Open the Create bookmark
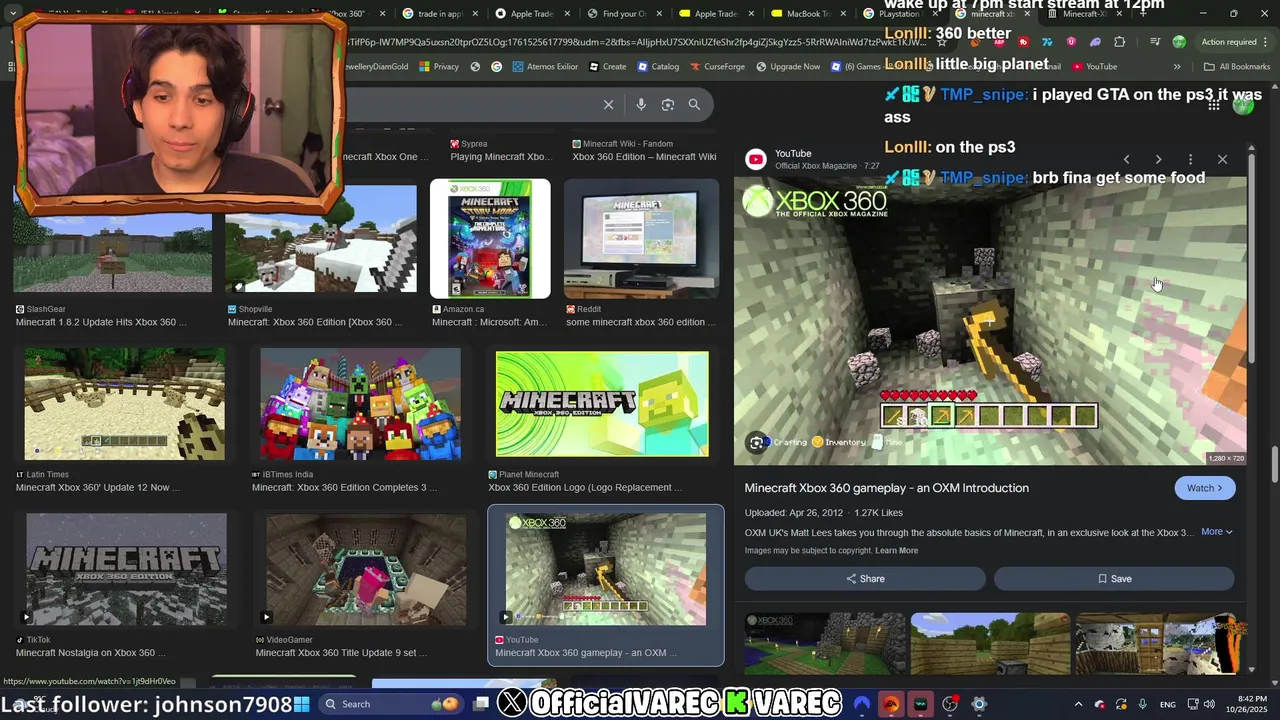 (x=608, y=67)
